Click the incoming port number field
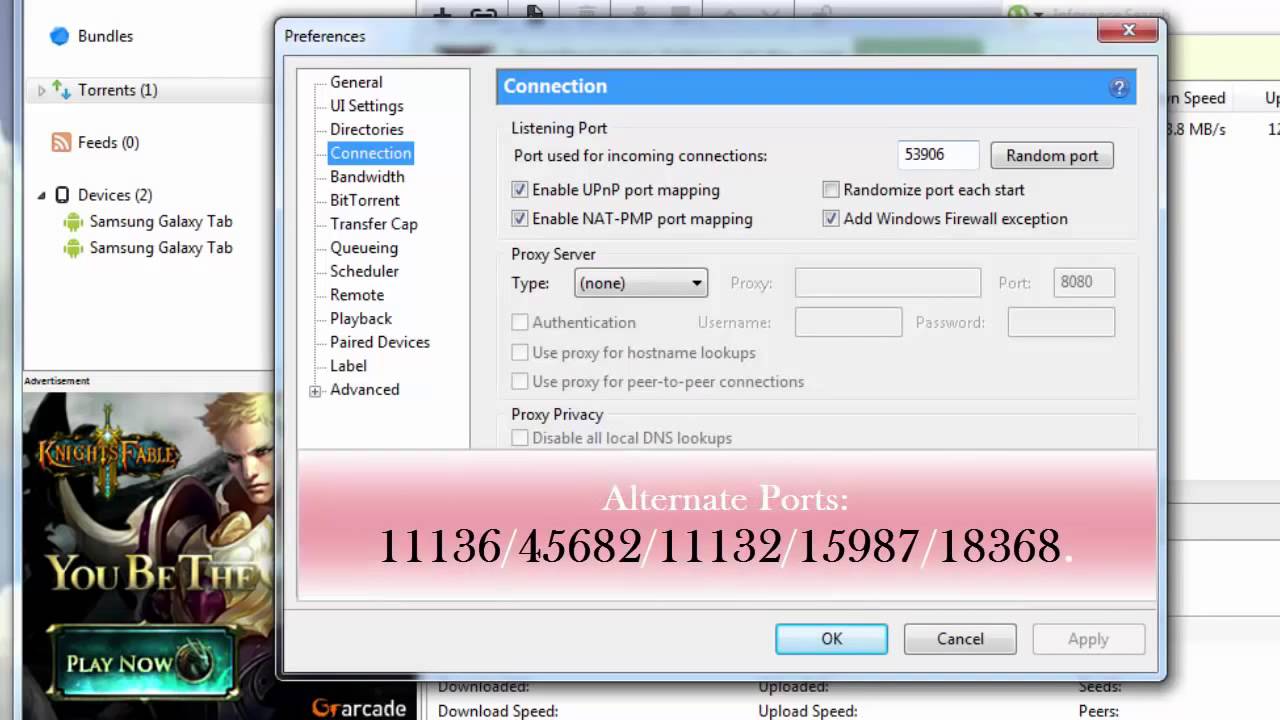Screen dimensions: 1280x720 [x=938, y=155]
